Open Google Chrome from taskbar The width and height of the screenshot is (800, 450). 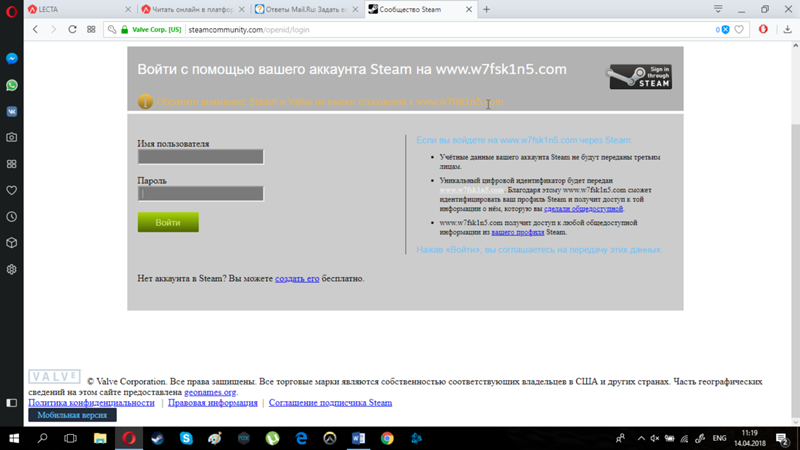[387, 438]
